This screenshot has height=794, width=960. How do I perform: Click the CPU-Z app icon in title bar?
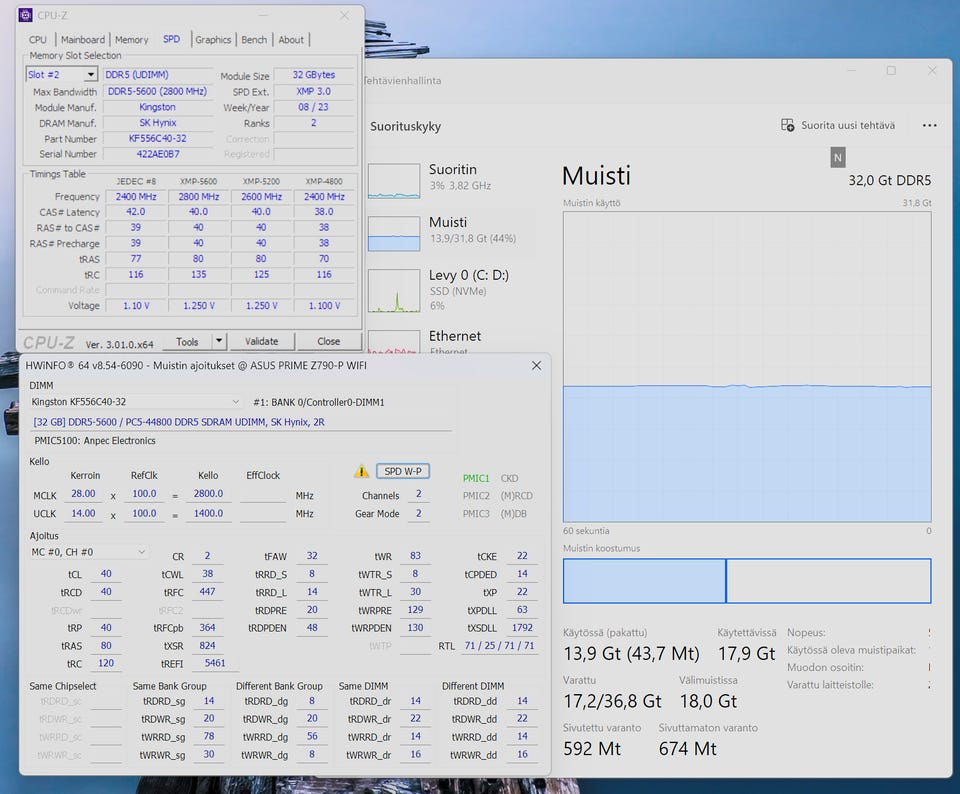click(25, 15)
